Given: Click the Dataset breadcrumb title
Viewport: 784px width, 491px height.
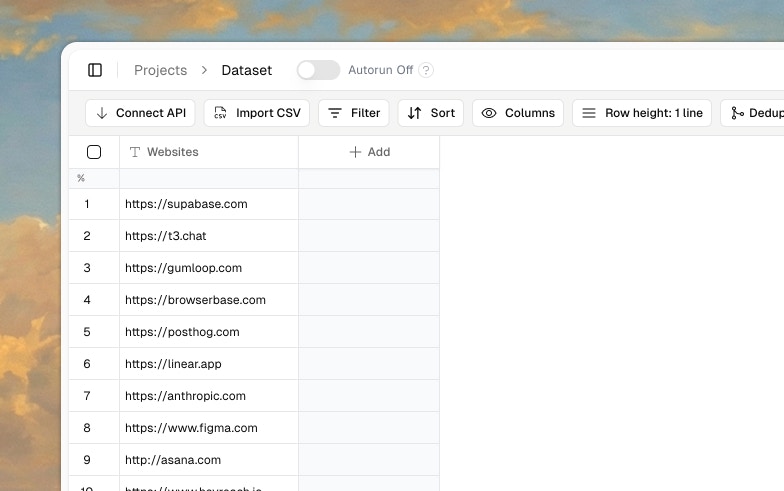Looking at the screenshot, I should (x=246, y=70).
